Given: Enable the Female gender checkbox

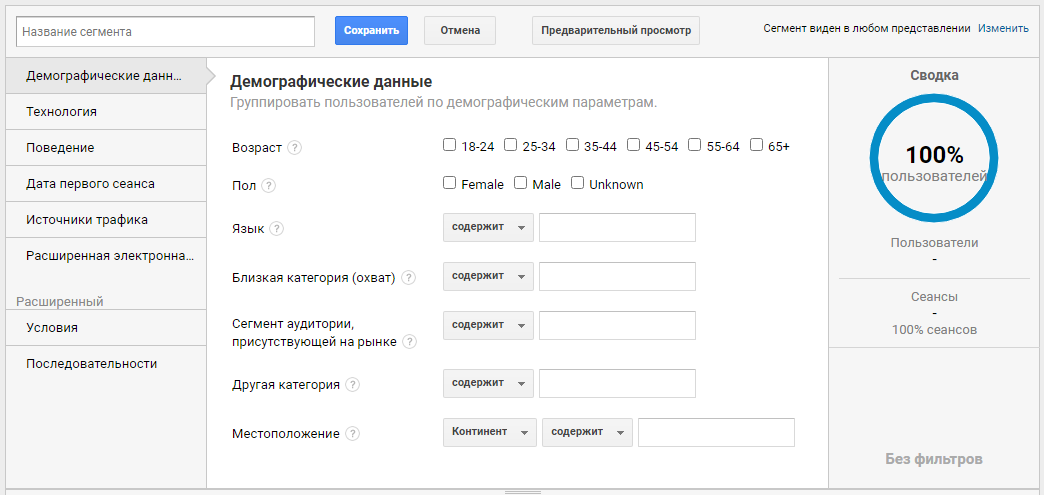Looking at the screenshot, I should pos(449,183).
